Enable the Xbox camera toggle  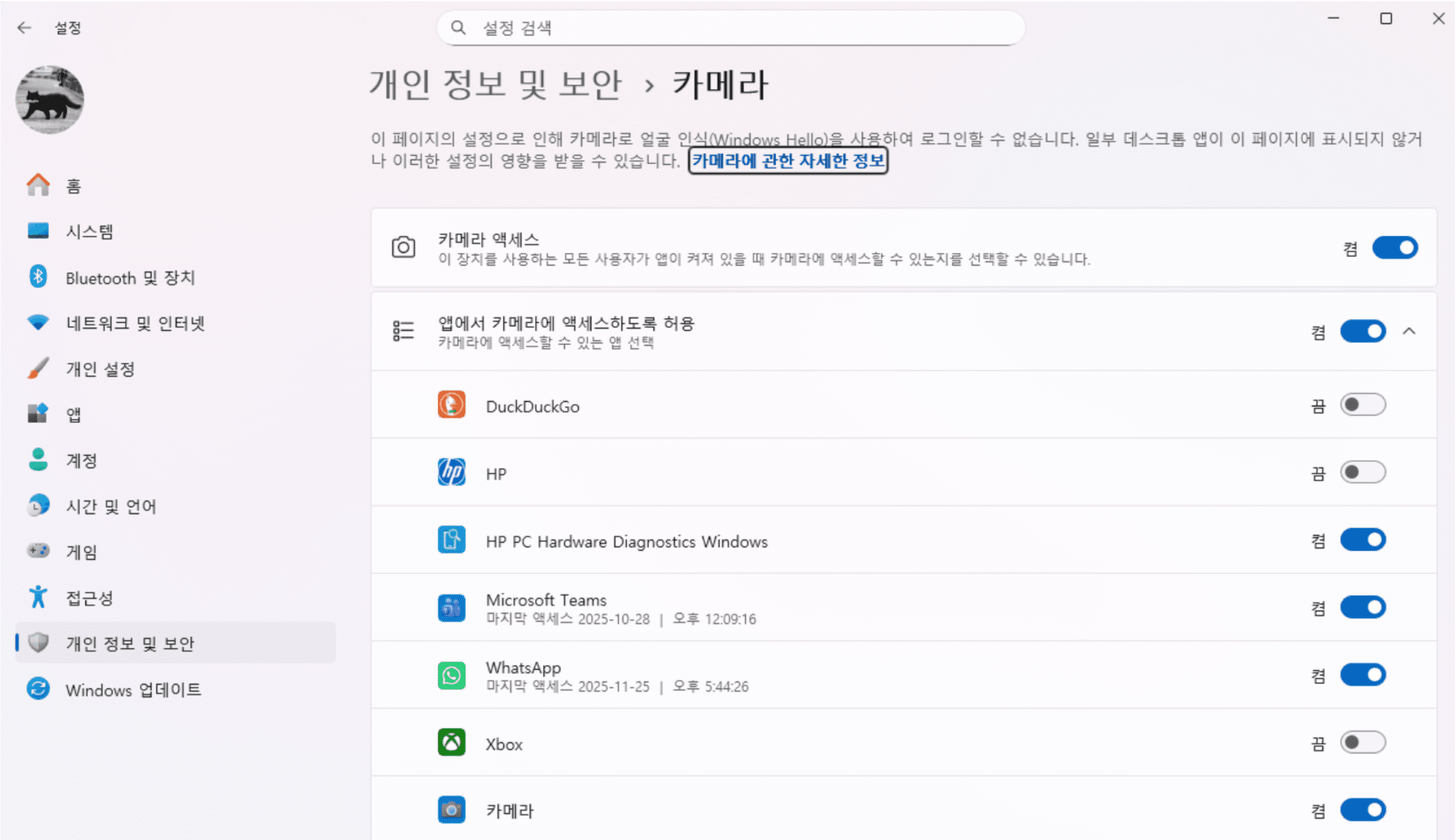pyautogui.click(x=1362, y=743)
